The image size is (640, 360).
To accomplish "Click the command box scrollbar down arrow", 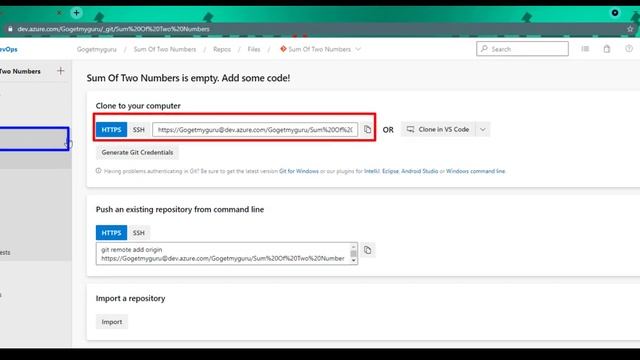I will pos(353,260).
